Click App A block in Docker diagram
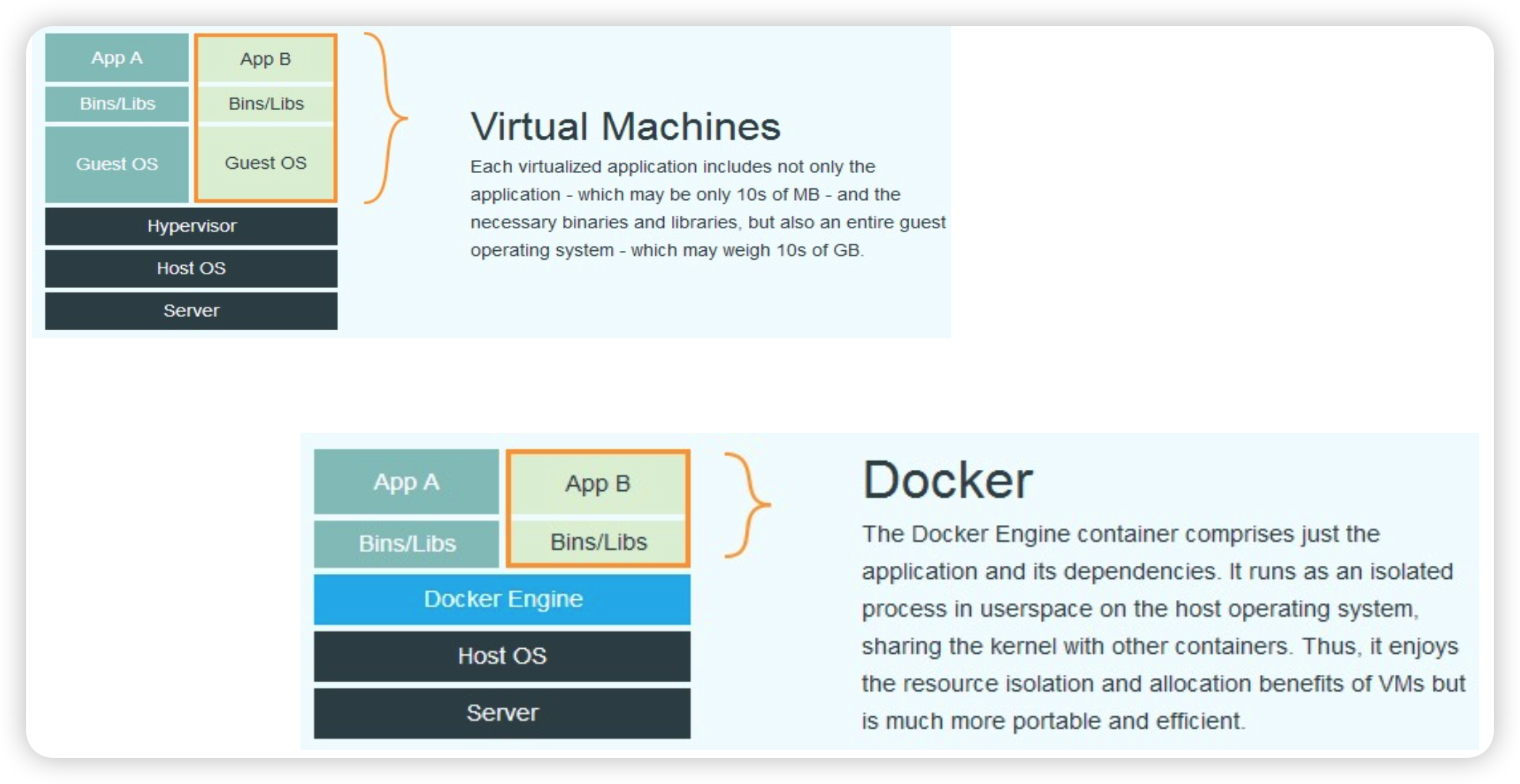1520x784 pixels. coord(406,481)
